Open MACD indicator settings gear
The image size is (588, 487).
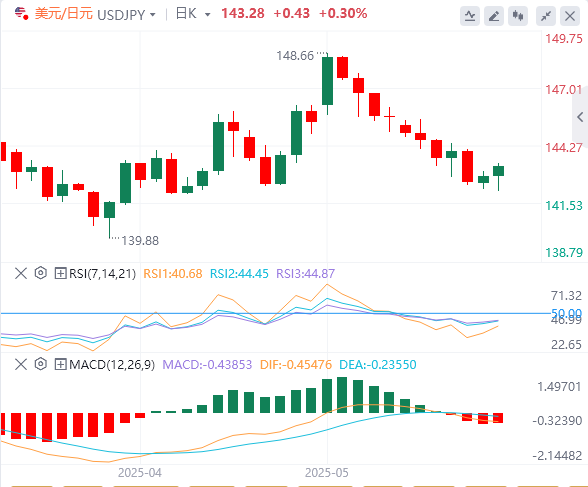tap(40, 364)
